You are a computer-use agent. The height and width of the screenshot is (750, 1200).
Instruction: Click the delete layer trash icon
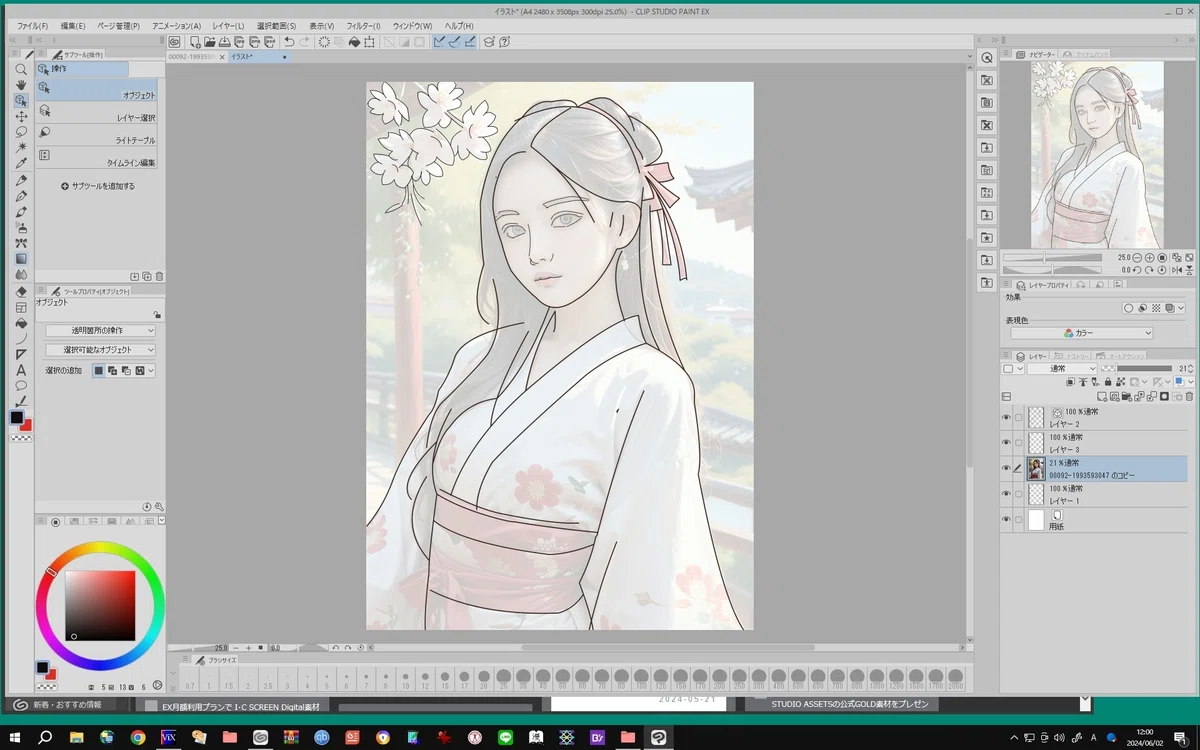(x=1189, y=396)
